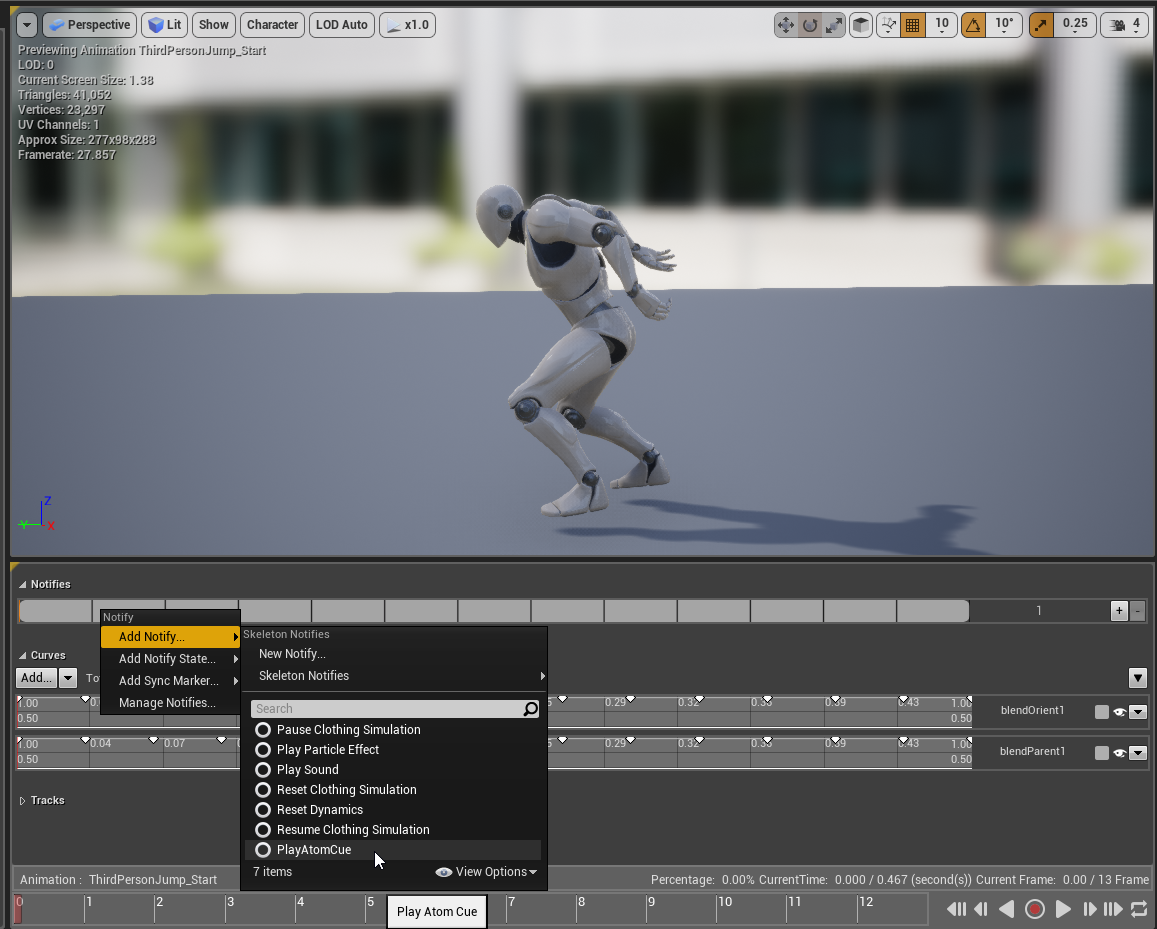Open the Lit view mode menu
1157x929 pixels.
165,25
